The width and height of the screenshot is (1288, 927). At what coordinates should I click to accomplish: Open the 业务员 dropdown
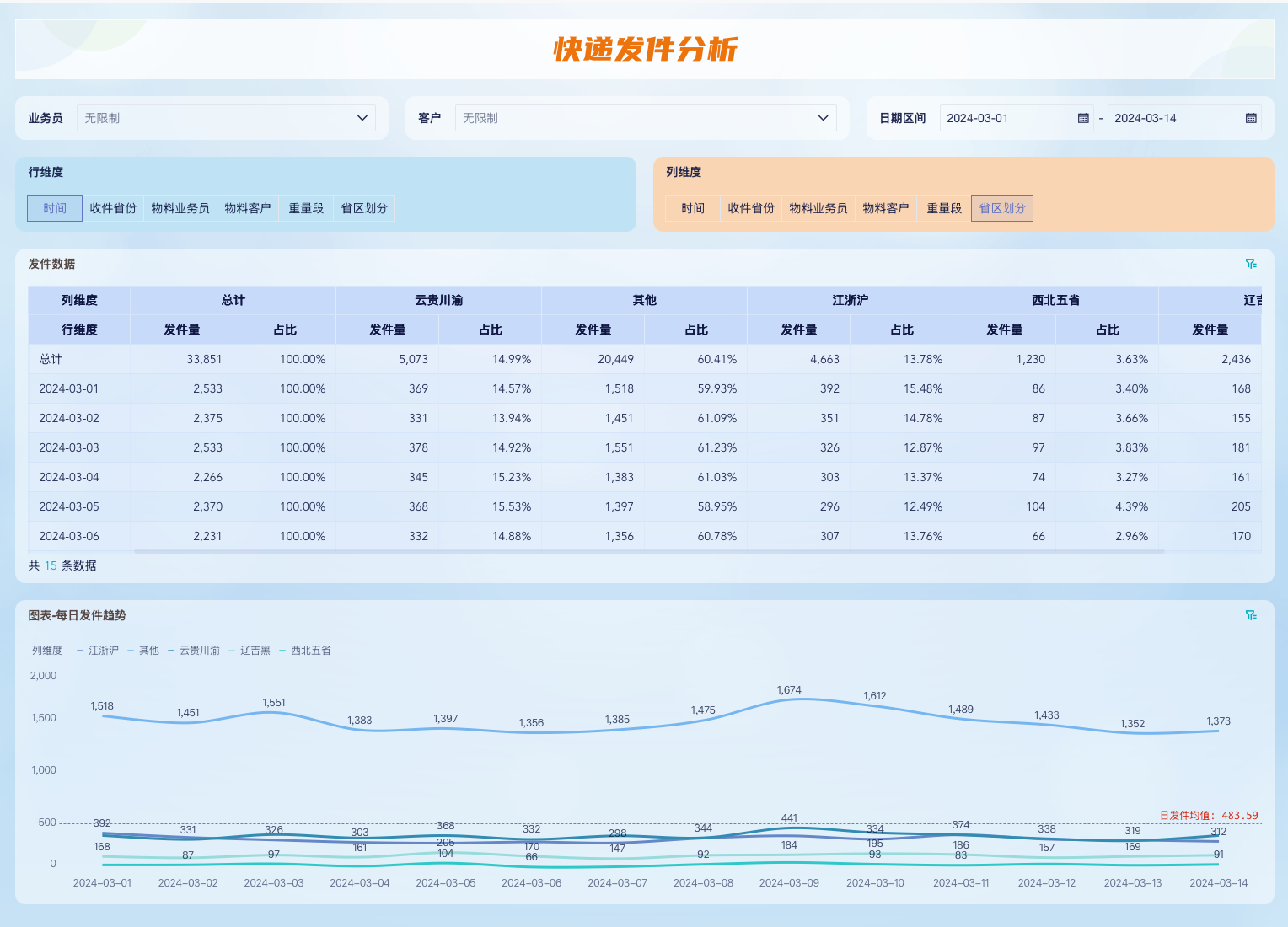click(225, 118)
